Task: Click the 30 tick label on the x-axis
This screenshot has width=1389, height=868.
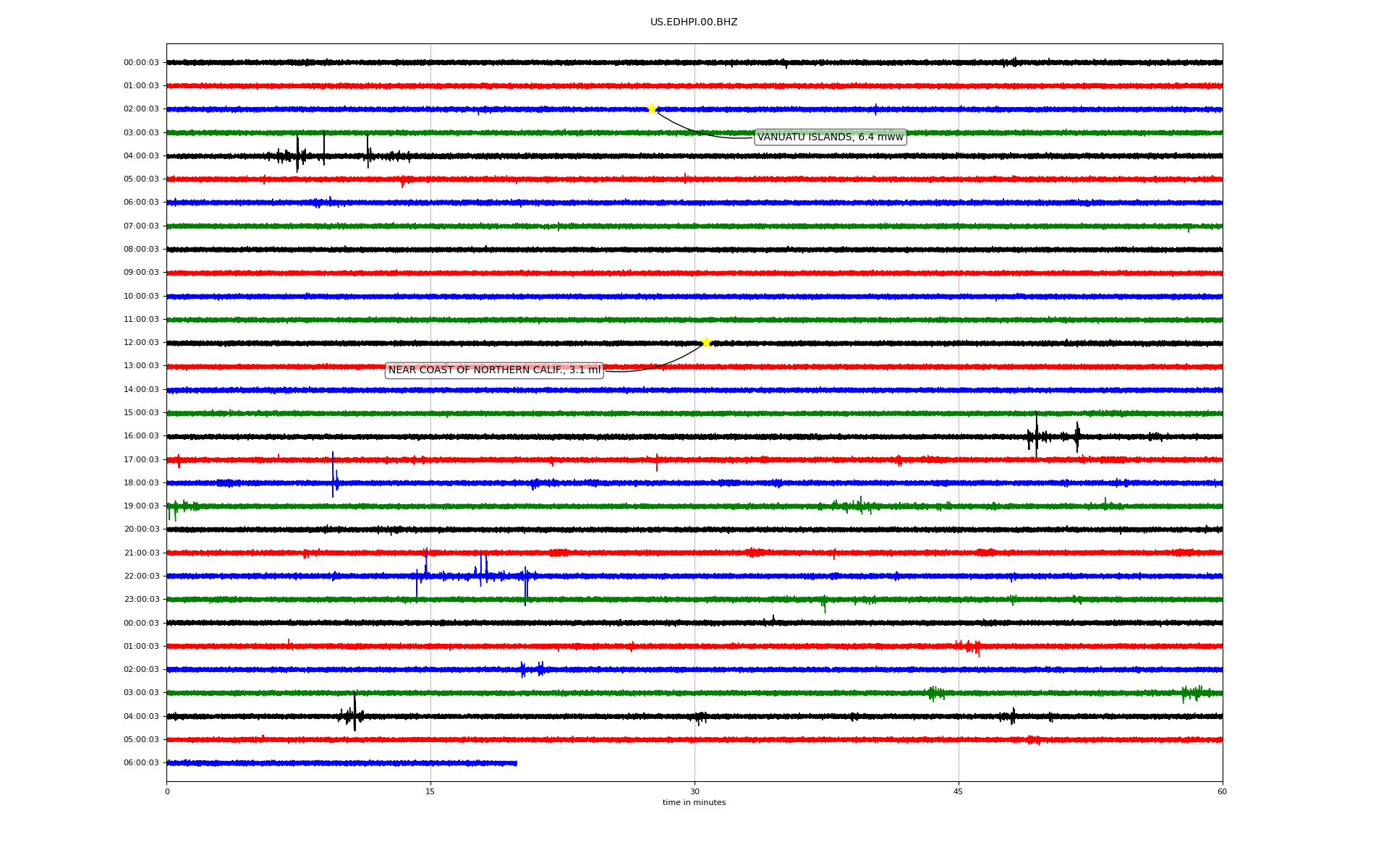Action: click(694, 791)
